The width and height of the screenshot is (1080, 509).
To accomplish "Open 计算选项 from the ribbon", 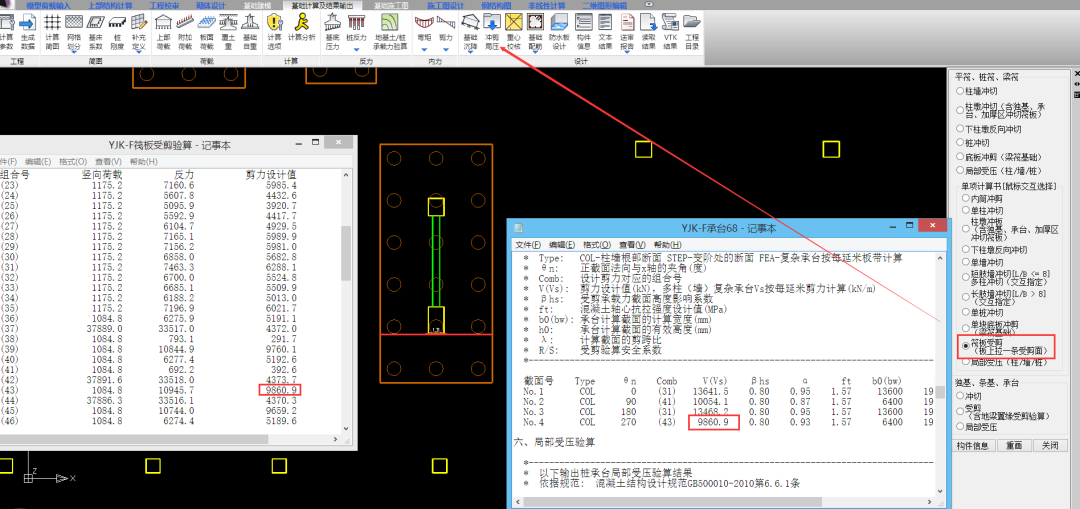I will 274,31.
